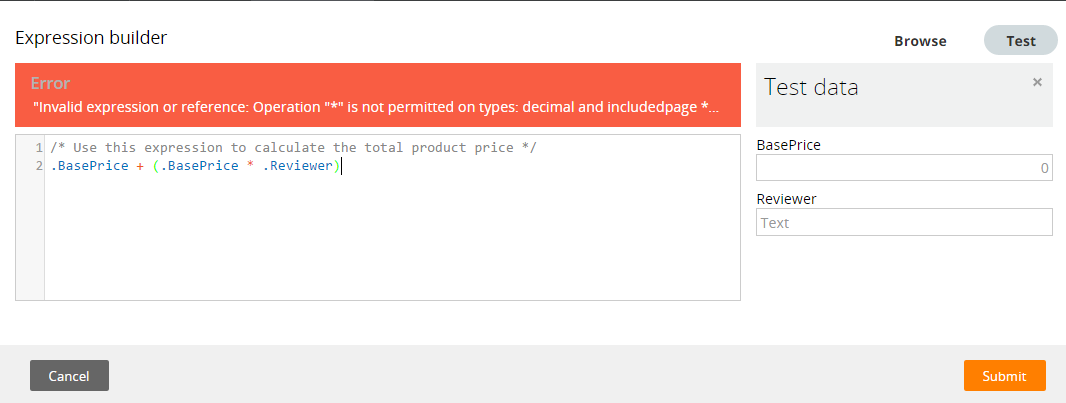This screenshot has height=403, width=1066.
Task: Submit the expression
Action: pos(1004,376)
